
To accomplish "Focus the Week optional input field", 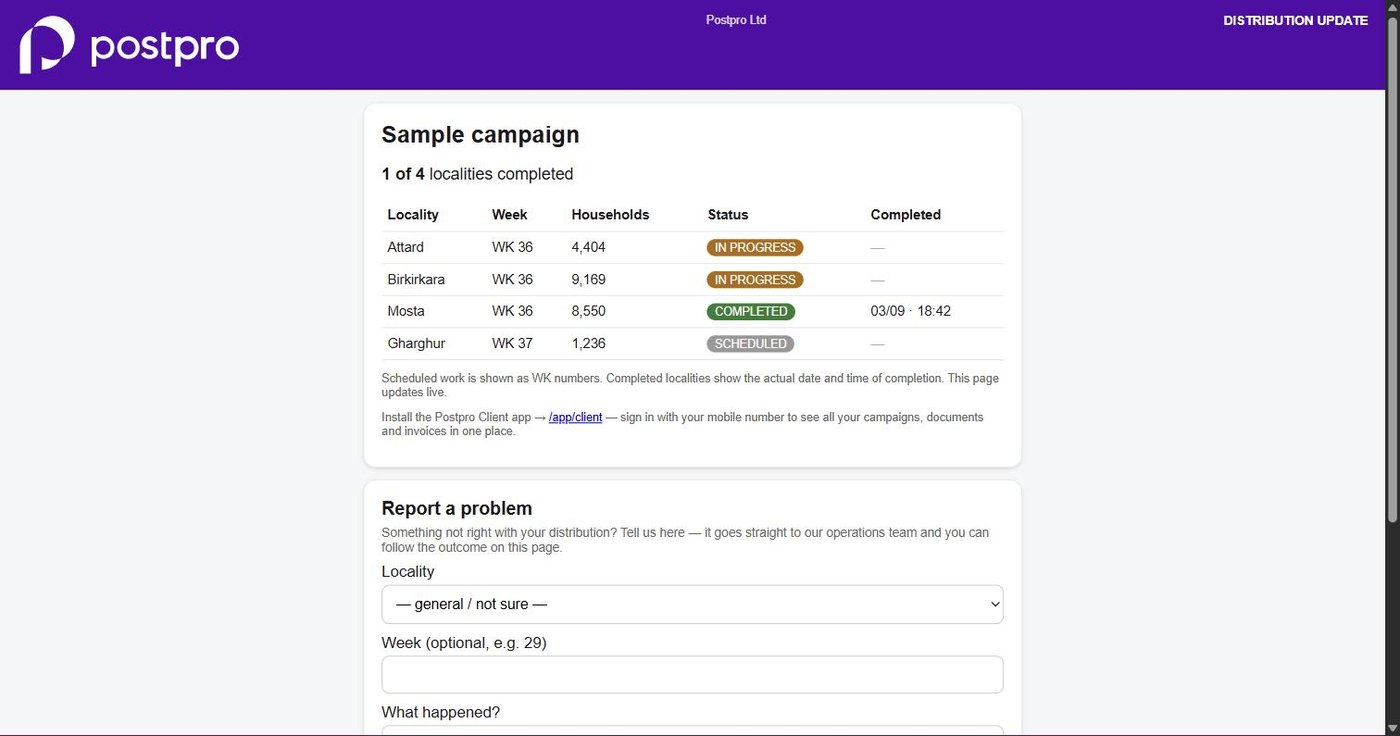I will point(692,674).
